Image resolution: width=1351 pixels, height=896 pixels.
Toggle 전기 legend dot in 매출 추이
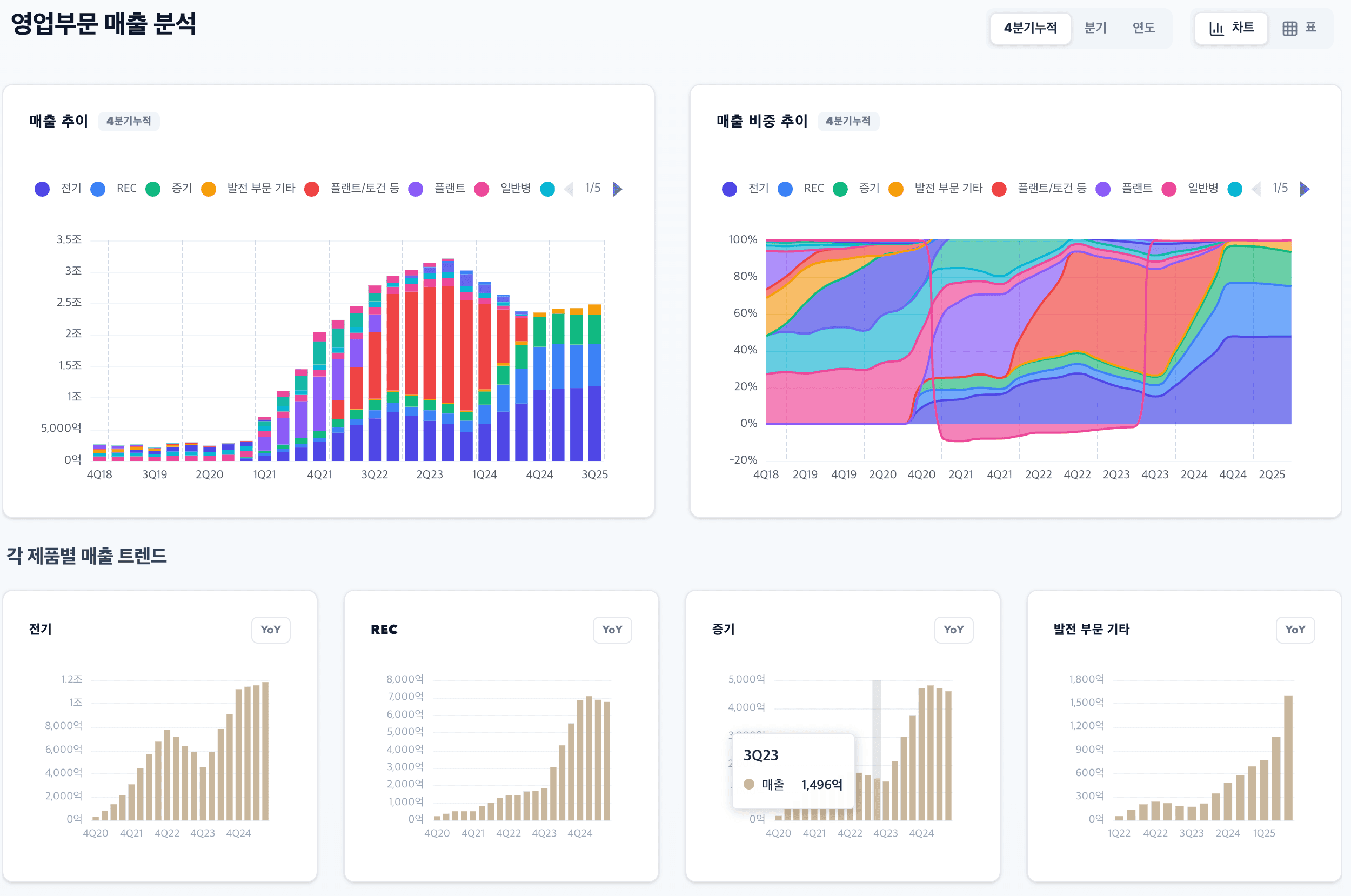click(42, 189)
